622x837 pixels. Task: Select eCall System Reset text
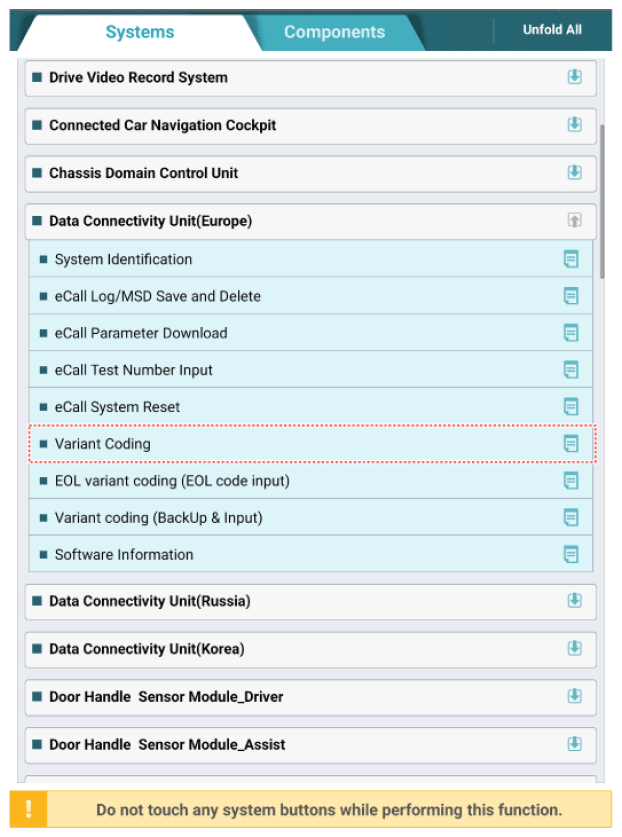tap(117, 407)
